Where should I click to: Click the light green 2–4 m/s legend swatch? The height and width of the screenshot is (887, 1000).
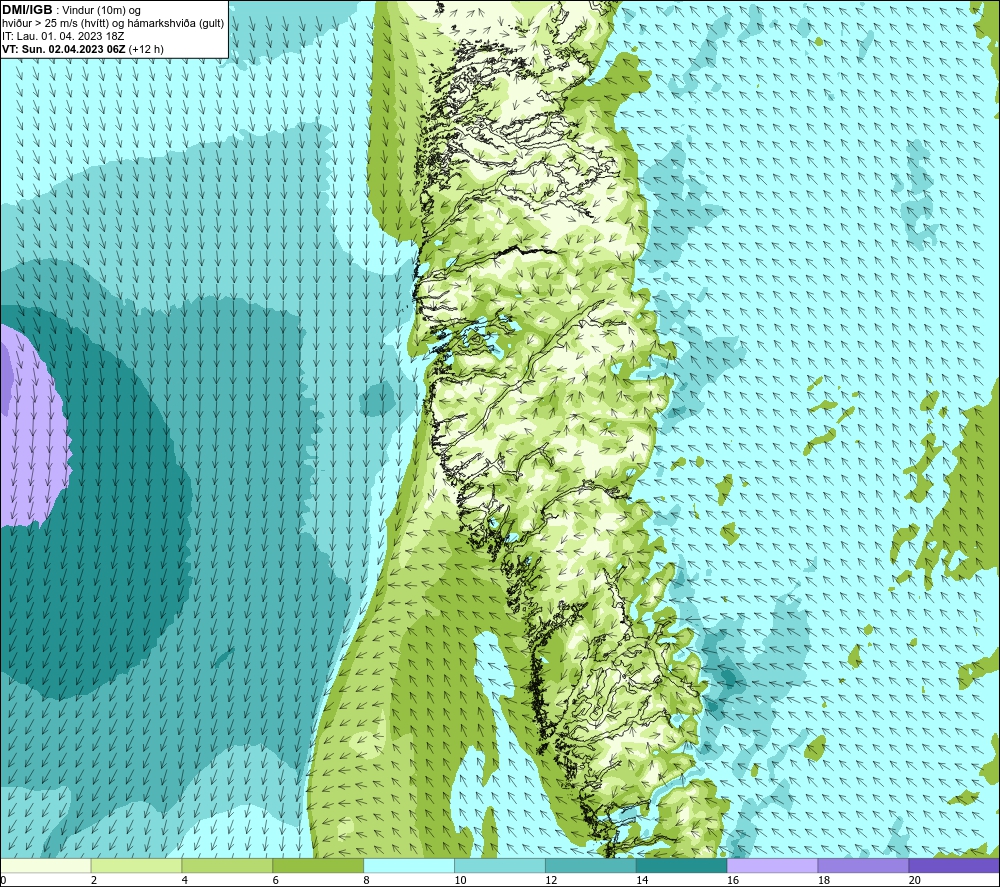(136, 865)
